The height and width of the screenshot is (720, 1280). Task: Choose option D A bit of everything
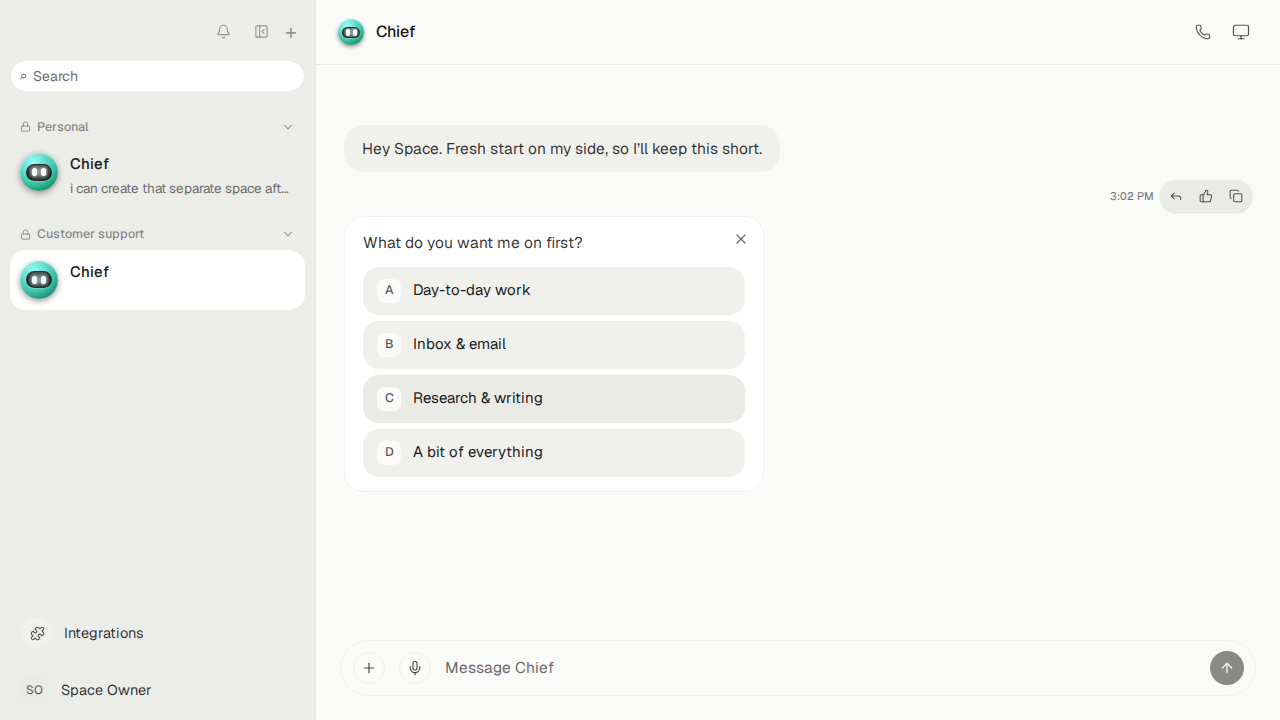(x=554, y=453)
